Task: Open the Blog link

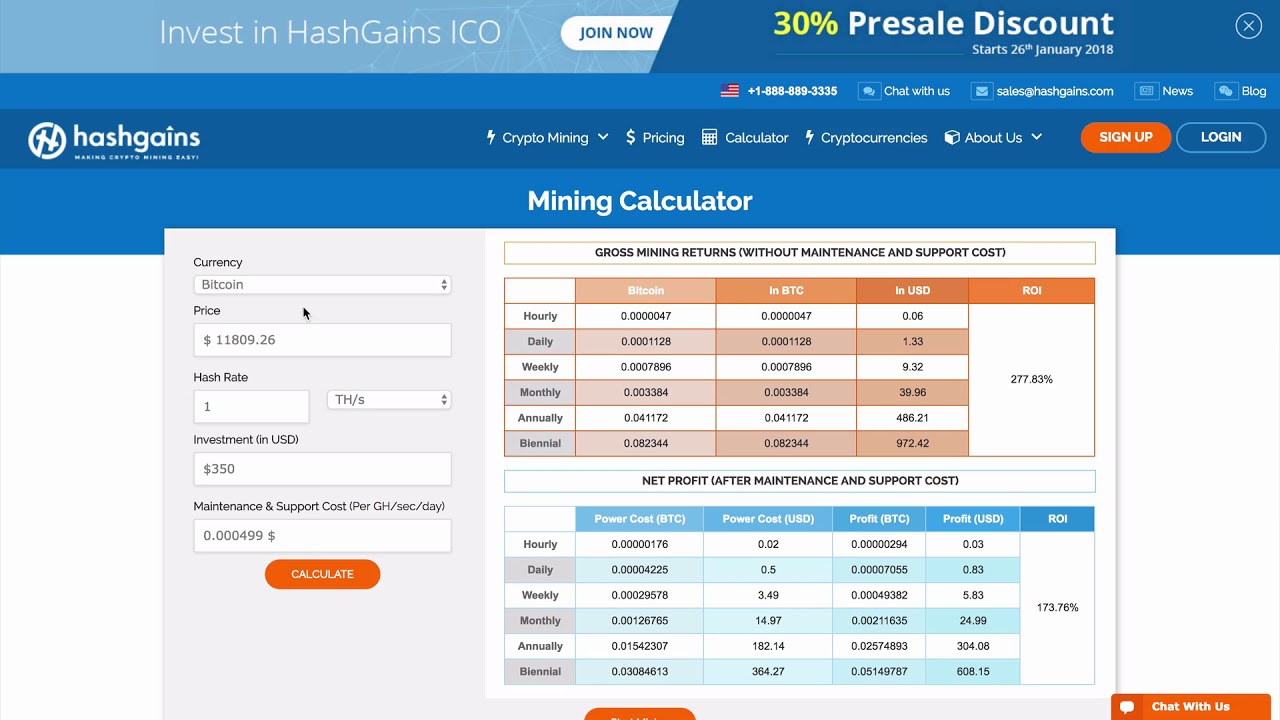Action: (x=1254, y=91)
